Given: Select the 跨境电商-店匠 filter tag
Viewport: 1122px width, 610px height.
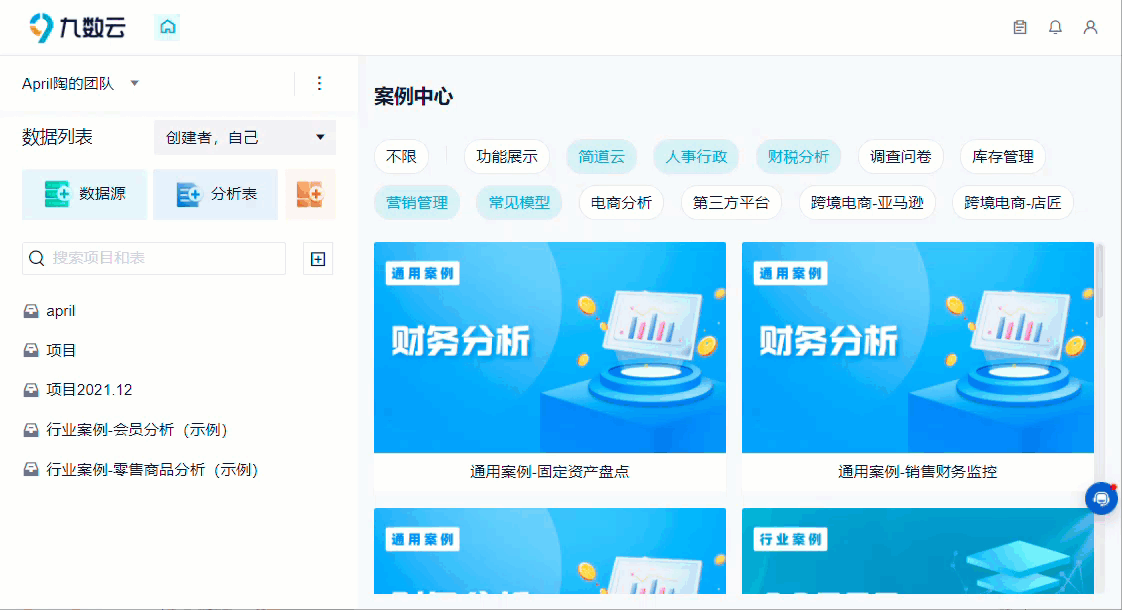Looking at the screenshot, I should coord(1013,203).
